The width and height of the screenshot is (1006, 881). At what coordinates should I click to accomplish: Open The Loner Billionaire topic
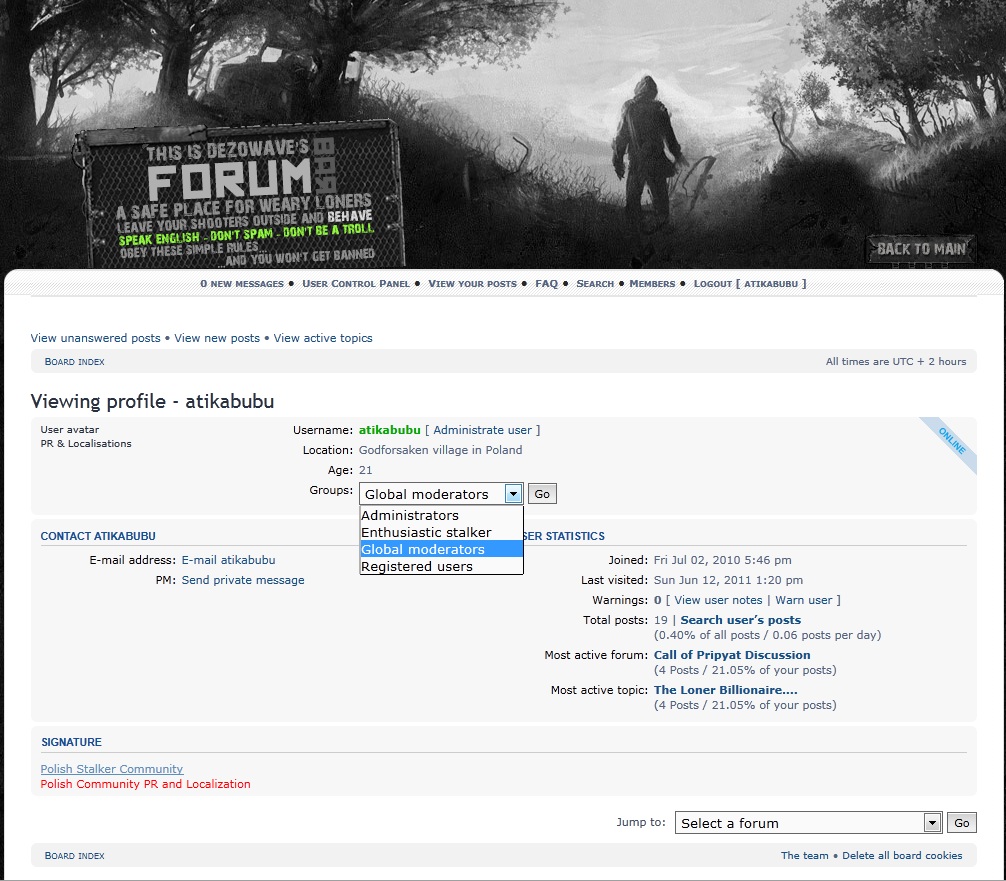pos(726,690)
